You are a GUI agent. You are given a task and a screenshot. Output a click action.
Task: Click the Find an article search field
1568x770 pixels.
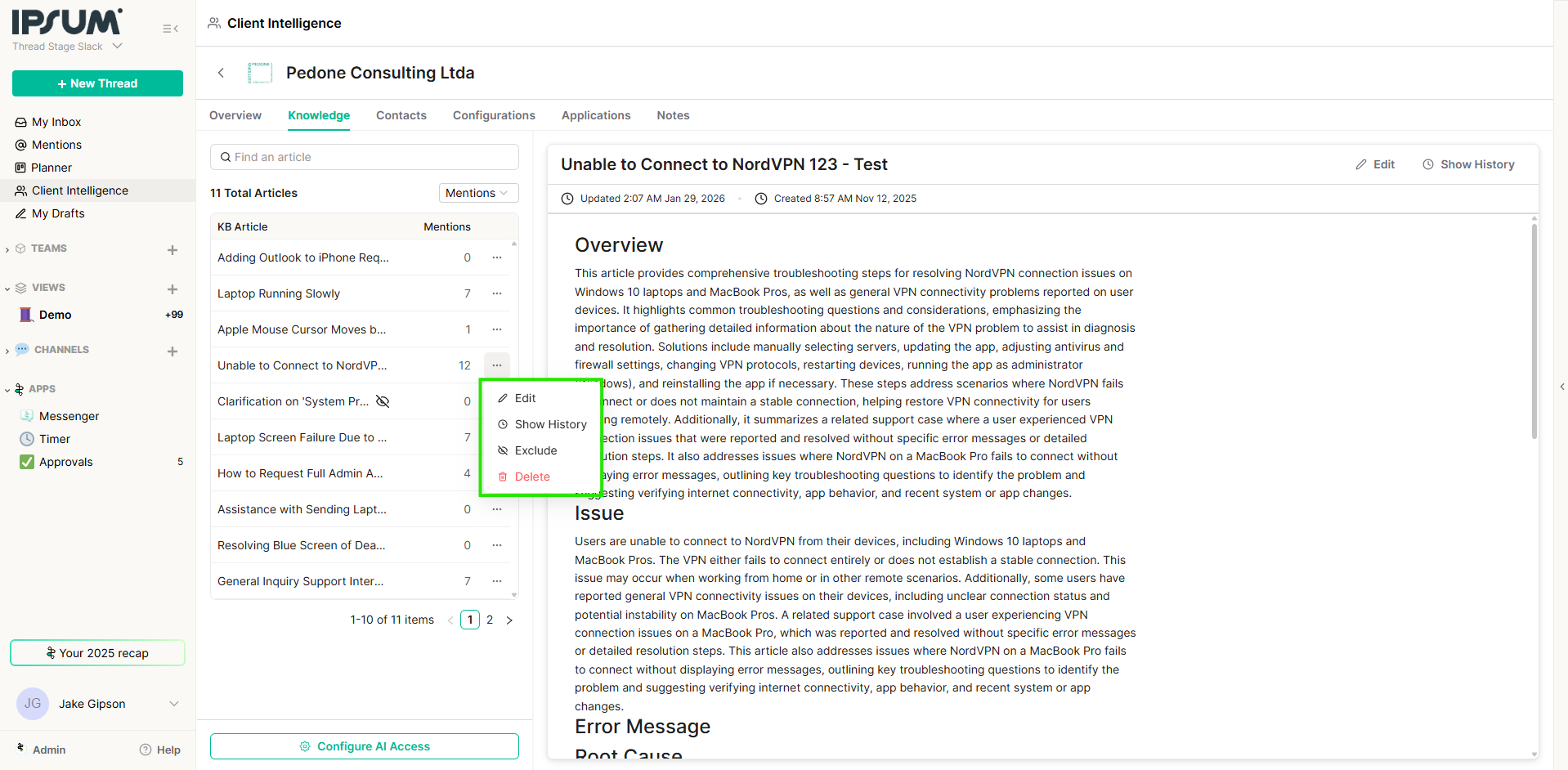point(365,157)
